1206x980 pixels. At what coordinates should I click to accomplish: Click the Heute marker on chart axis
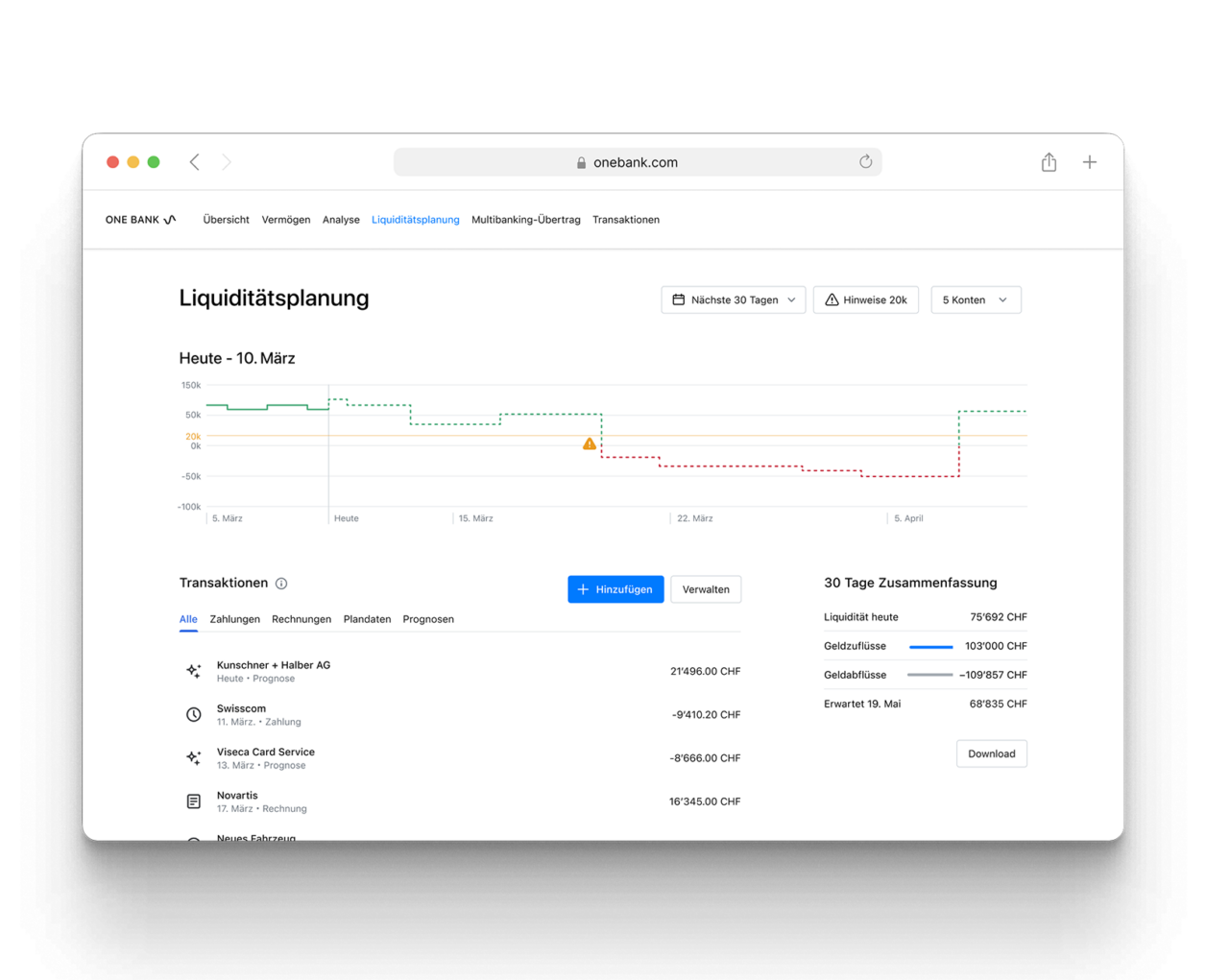tap(347, 518)
